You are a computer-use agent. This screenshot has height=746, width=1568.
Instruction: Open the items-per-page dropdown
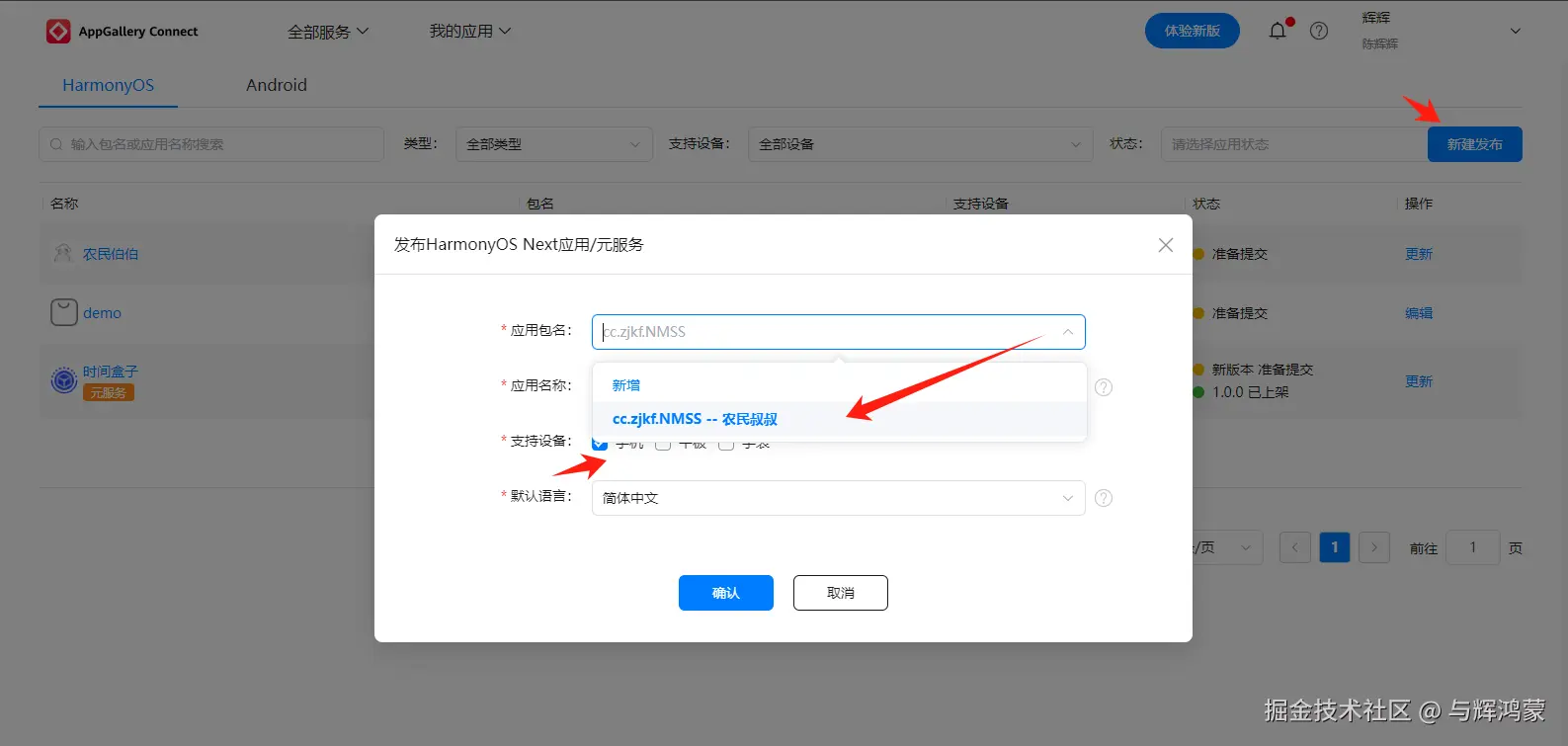pos(1228,547)
